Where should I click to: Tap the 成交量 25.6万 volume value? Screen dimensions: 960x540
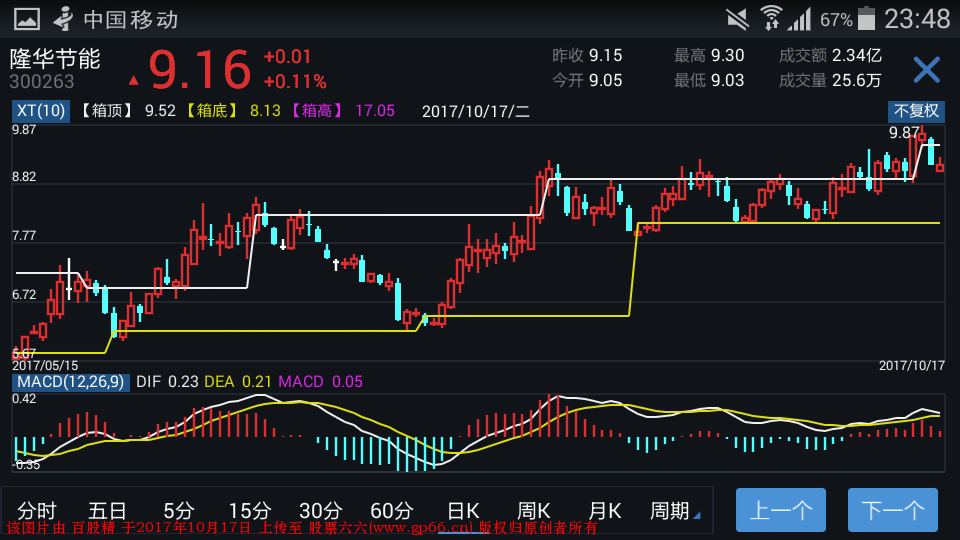(830, 80)
